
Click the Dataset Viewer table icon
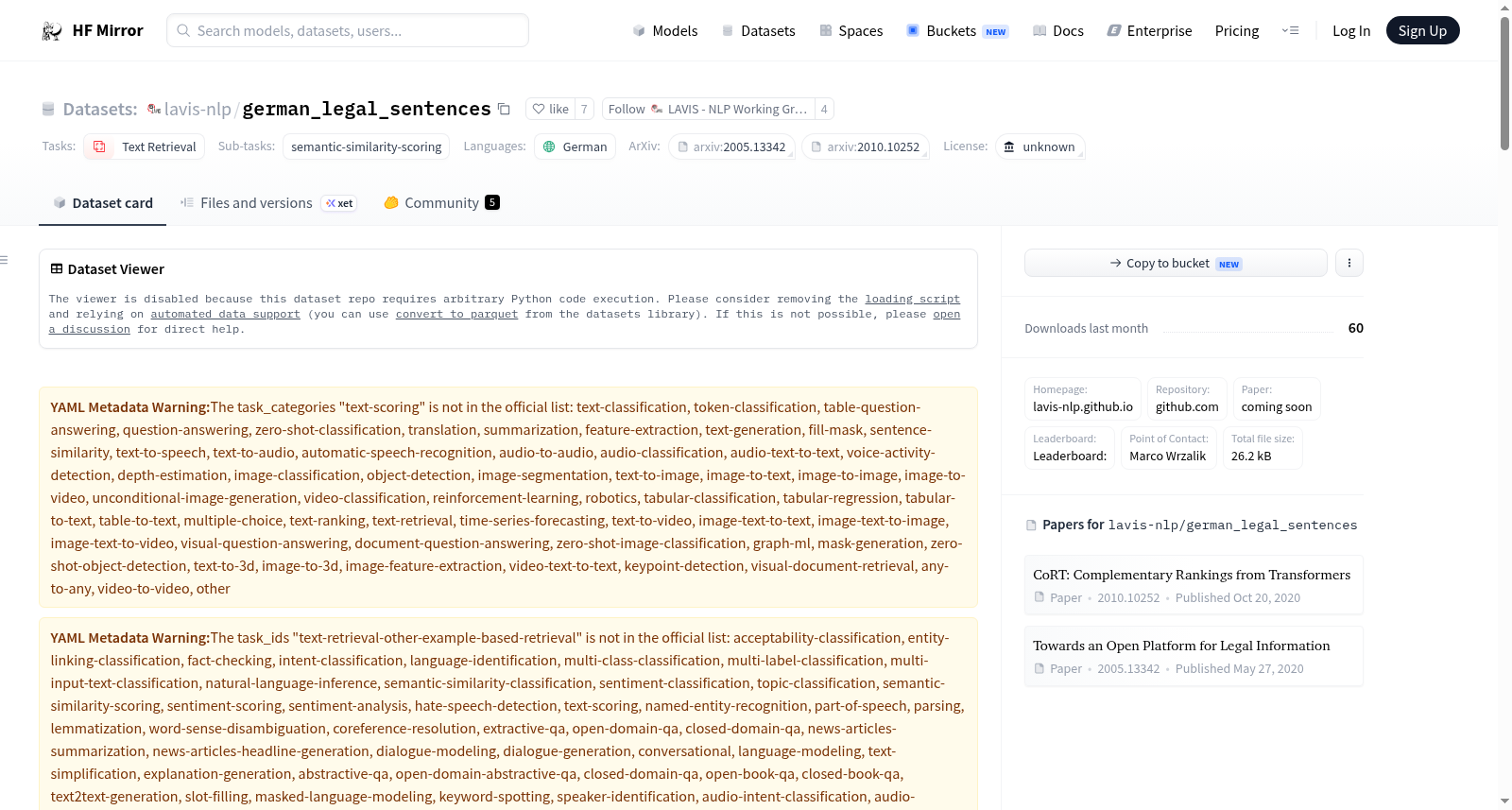[x=57, y=269]
